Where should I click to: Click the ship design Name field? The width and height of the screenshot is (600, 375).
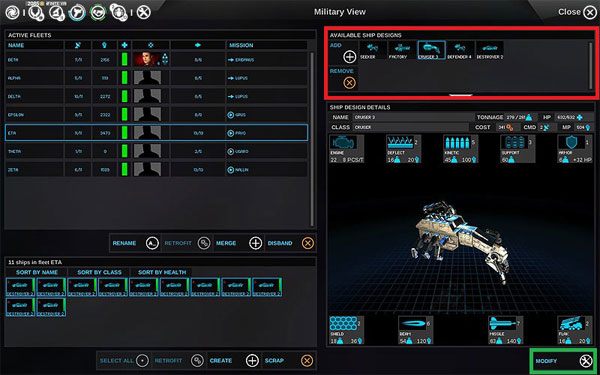tap(413, 117)
